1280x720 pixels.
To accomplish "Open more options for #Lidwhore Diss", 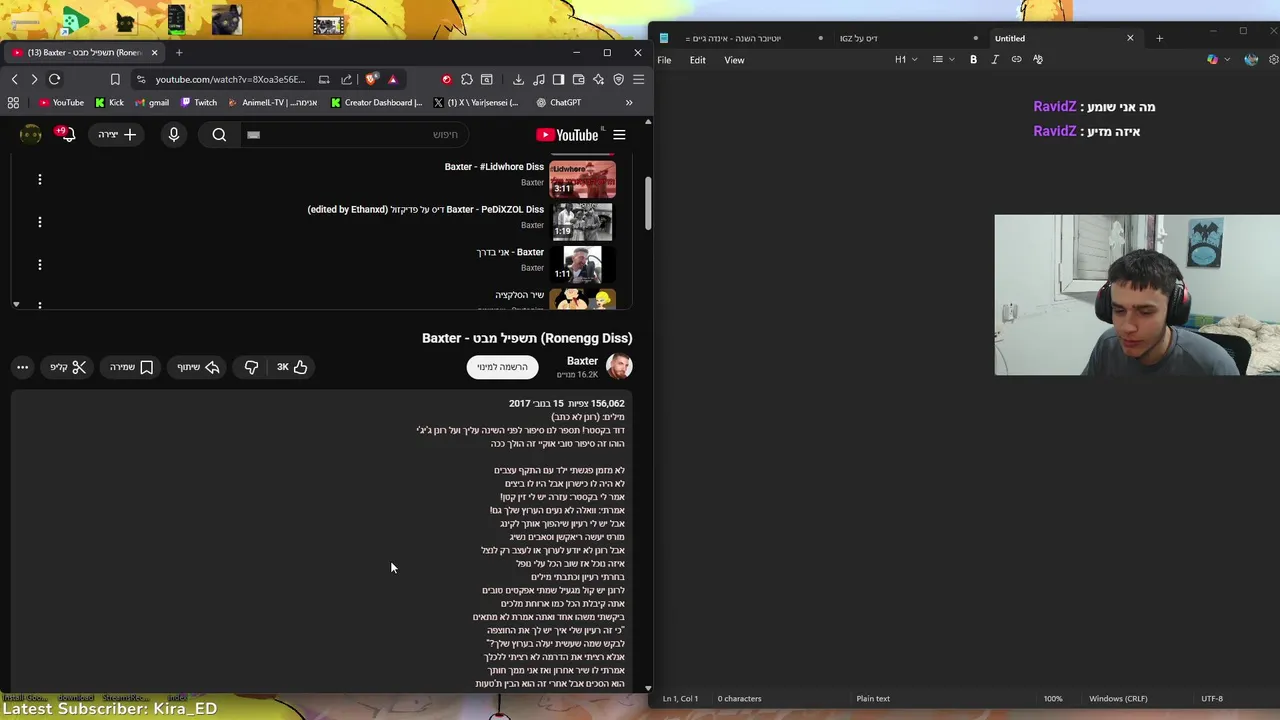I will pyautogui.click(x=40, y=179).
